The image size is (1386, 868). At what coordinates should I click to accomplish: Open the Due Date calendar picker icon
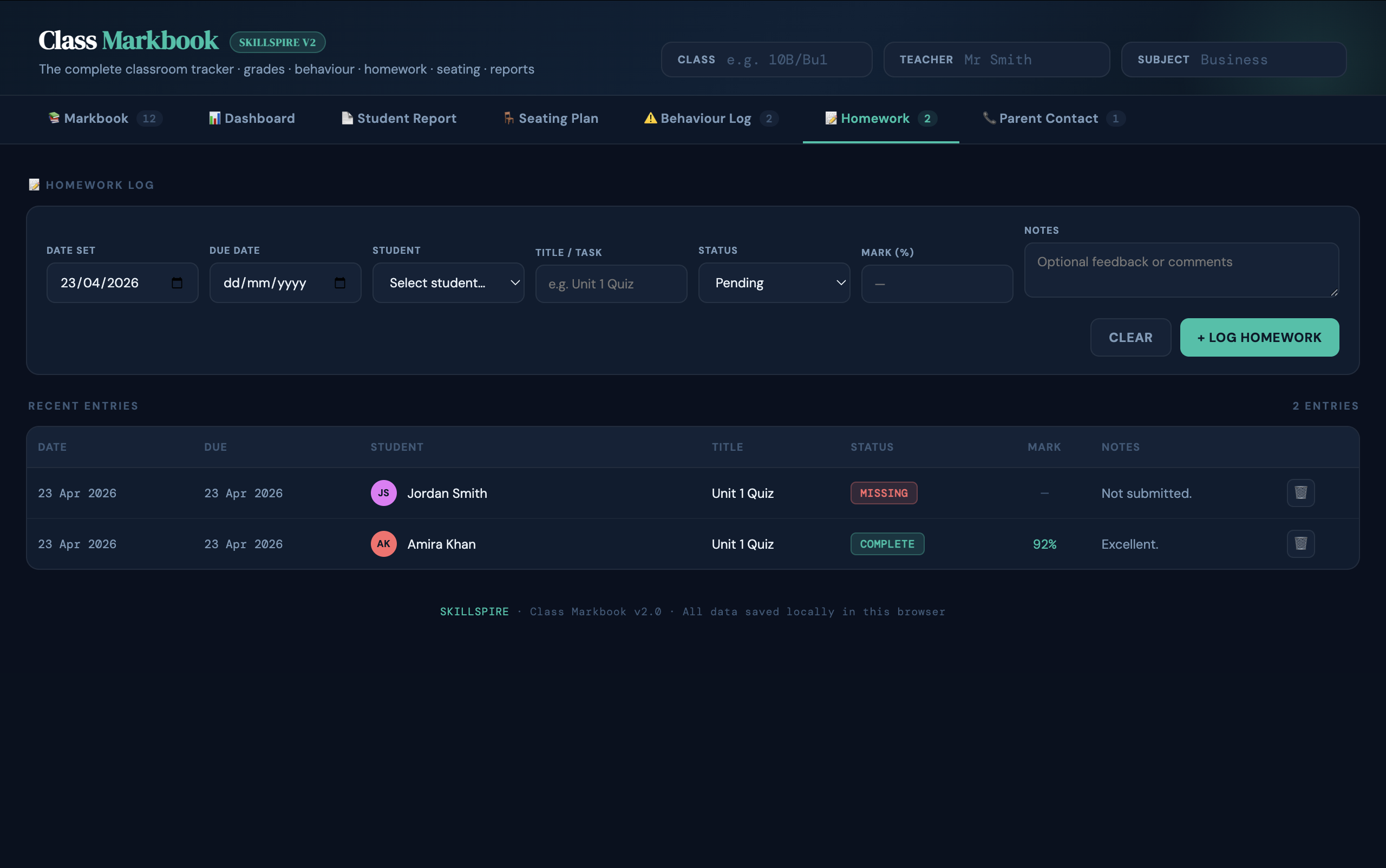[340, 283]
